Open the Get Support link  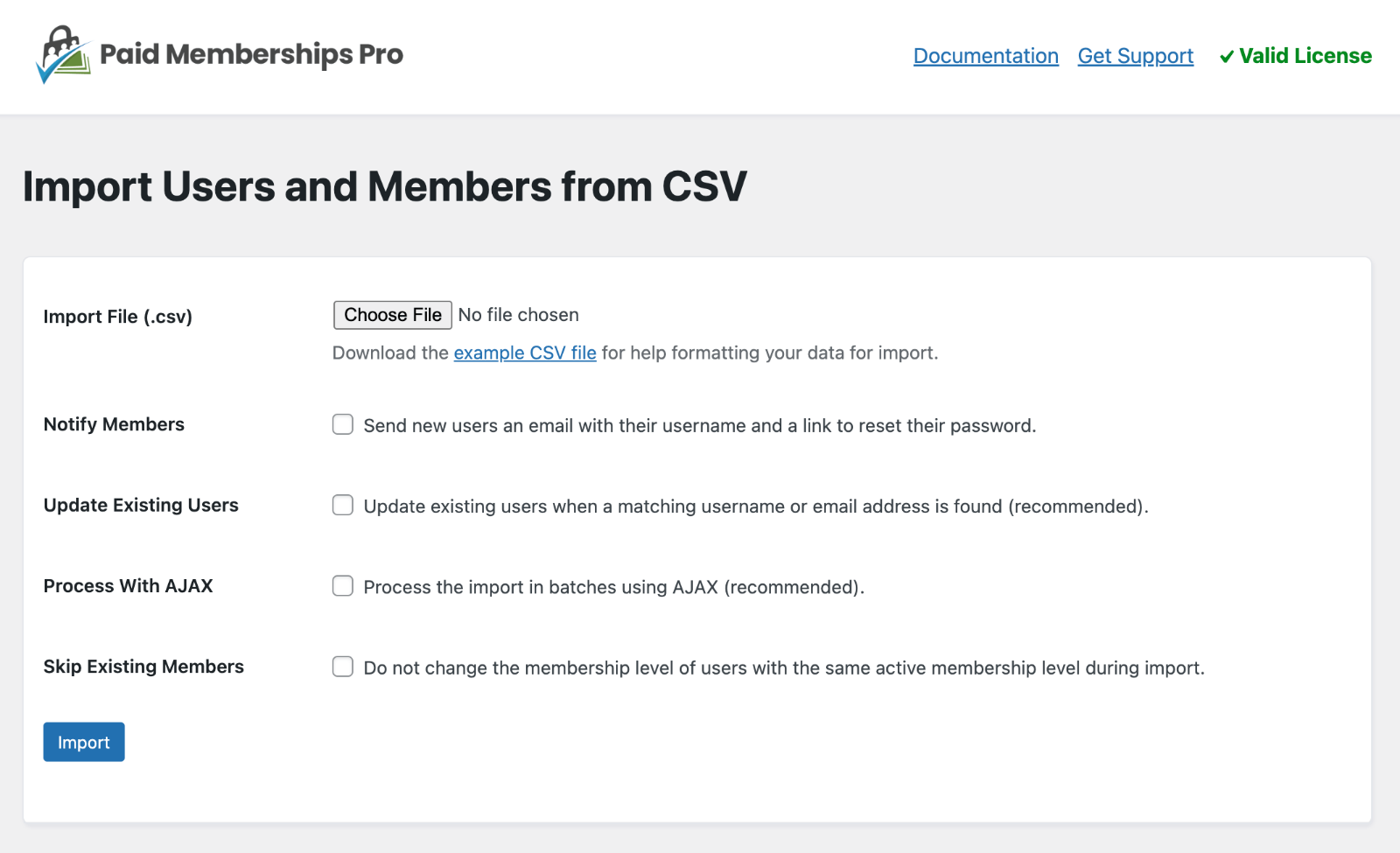[x=1135, y=56]
